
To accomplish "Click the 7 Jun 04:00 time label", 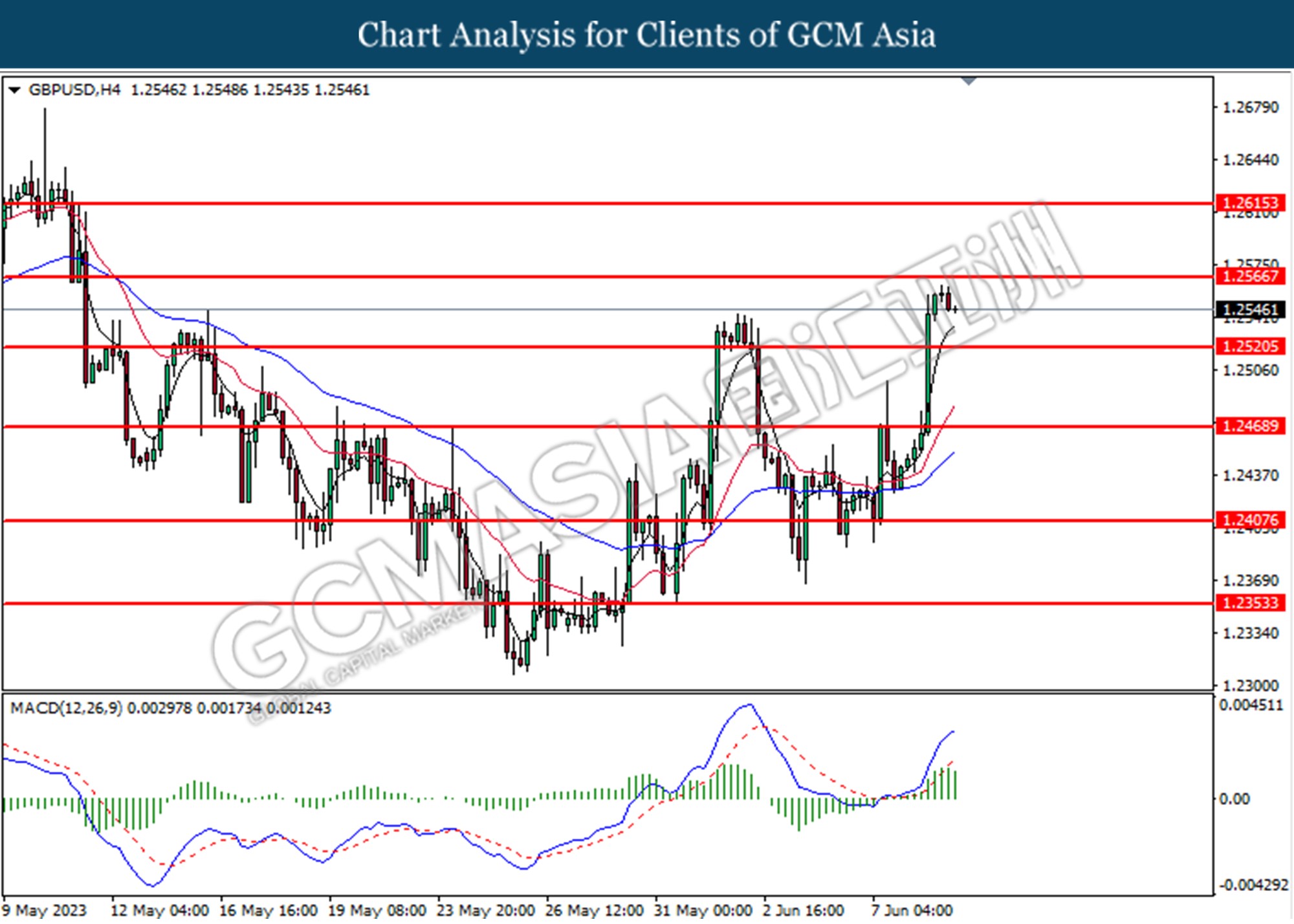I will click(912, 910).
